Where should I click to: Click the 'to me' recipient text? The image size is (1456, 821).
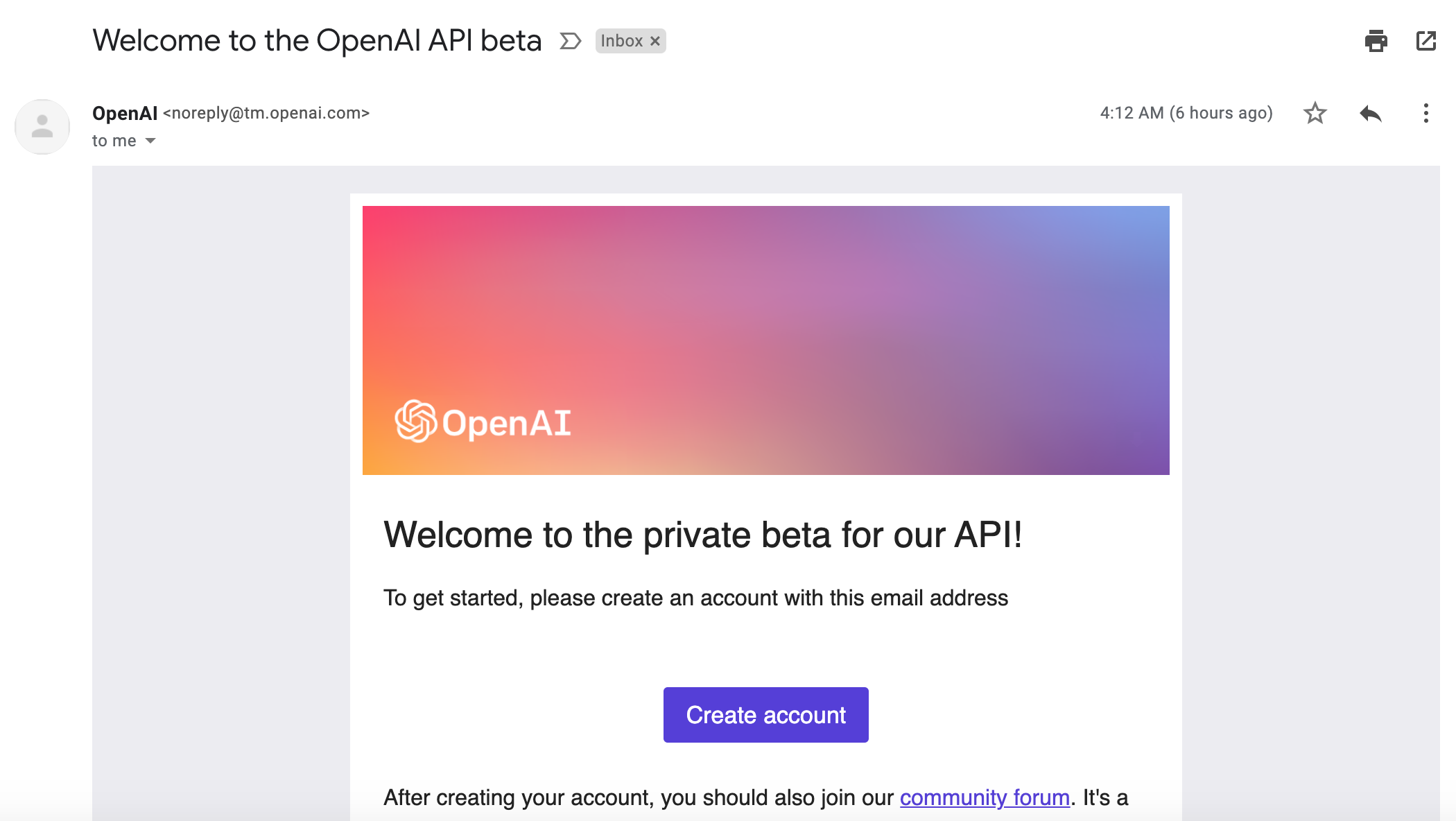point(114,141)
